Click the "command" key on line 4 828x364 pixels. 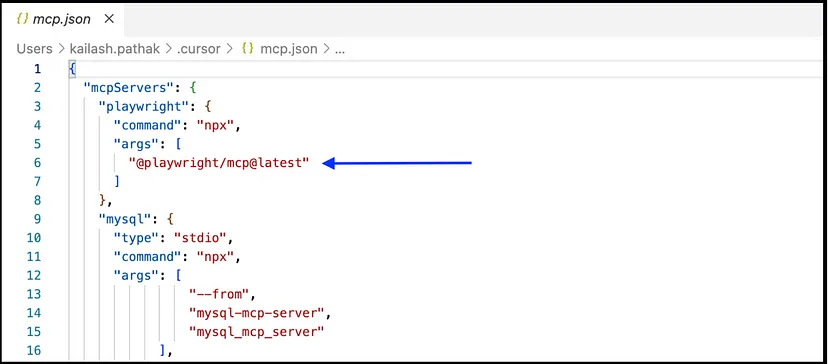pyautogui.click(x=148, y=125)
